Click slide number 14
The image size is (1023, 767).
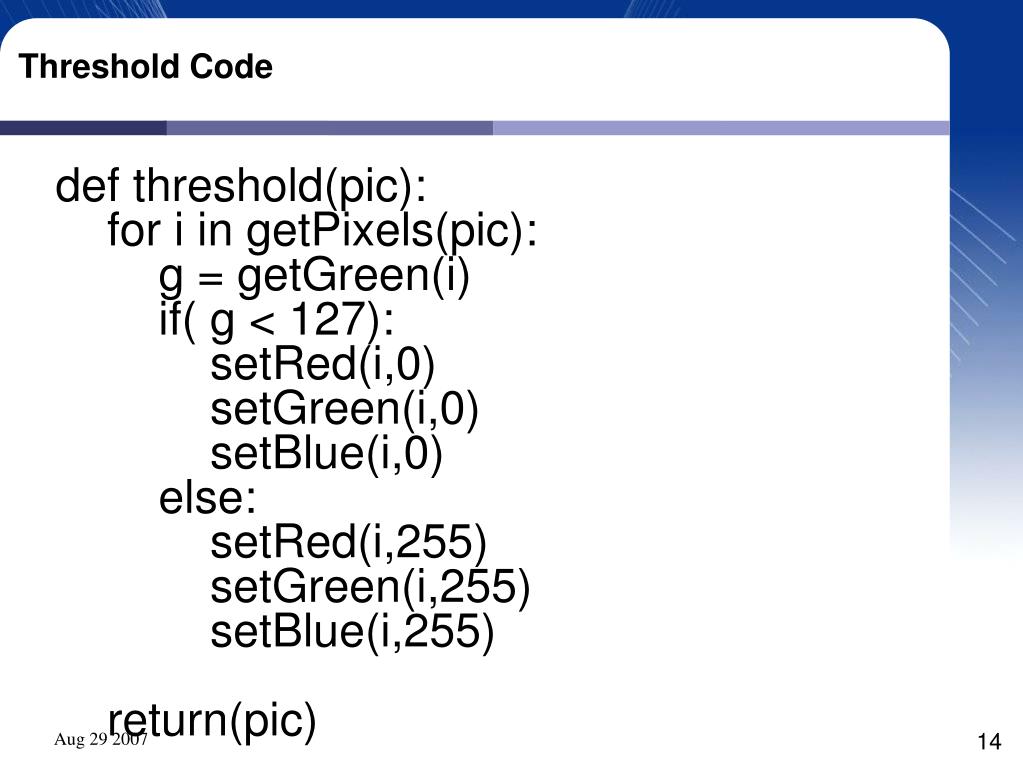coord(989,742)
